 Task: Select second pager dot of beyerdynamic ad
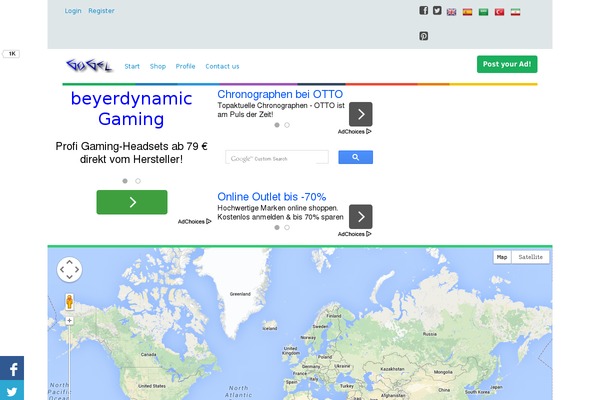(x=138, y=181)
